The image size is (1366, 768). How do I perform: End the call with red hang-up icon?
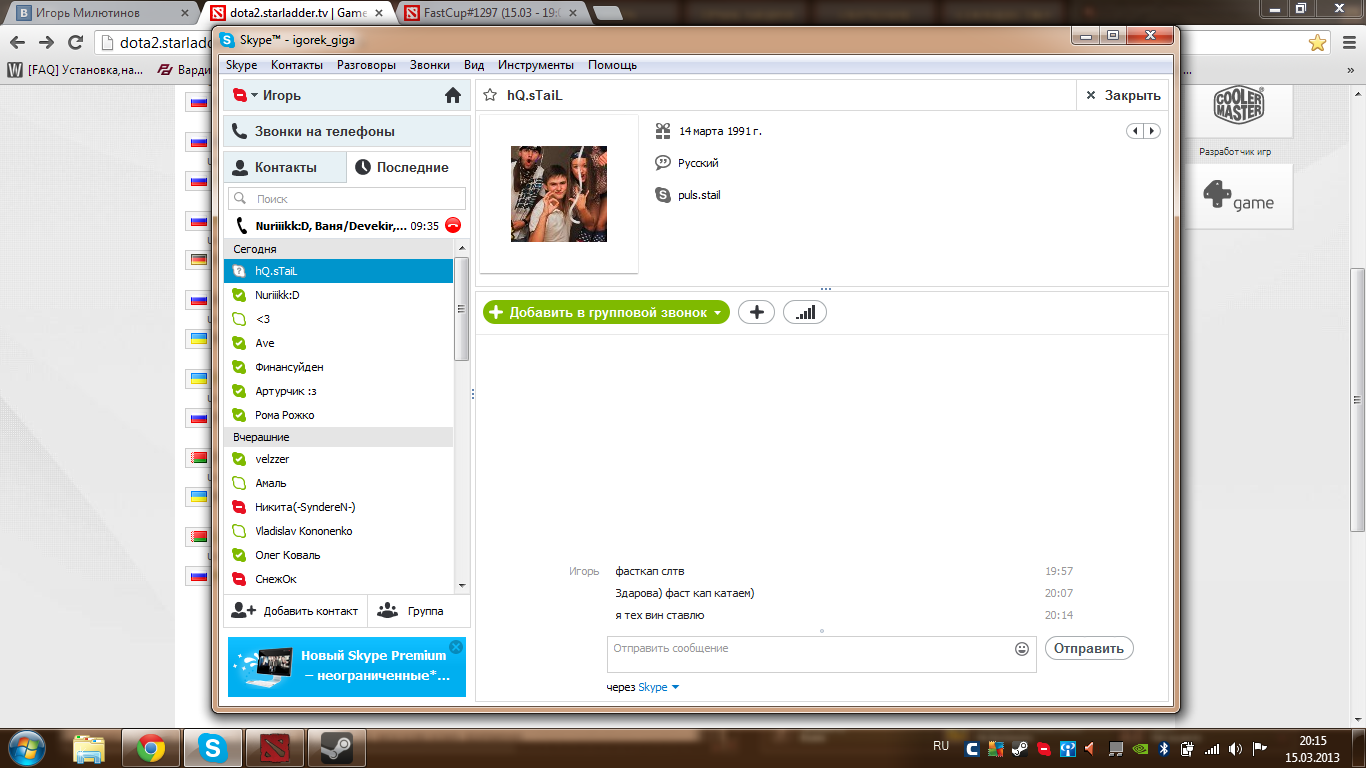453,225
